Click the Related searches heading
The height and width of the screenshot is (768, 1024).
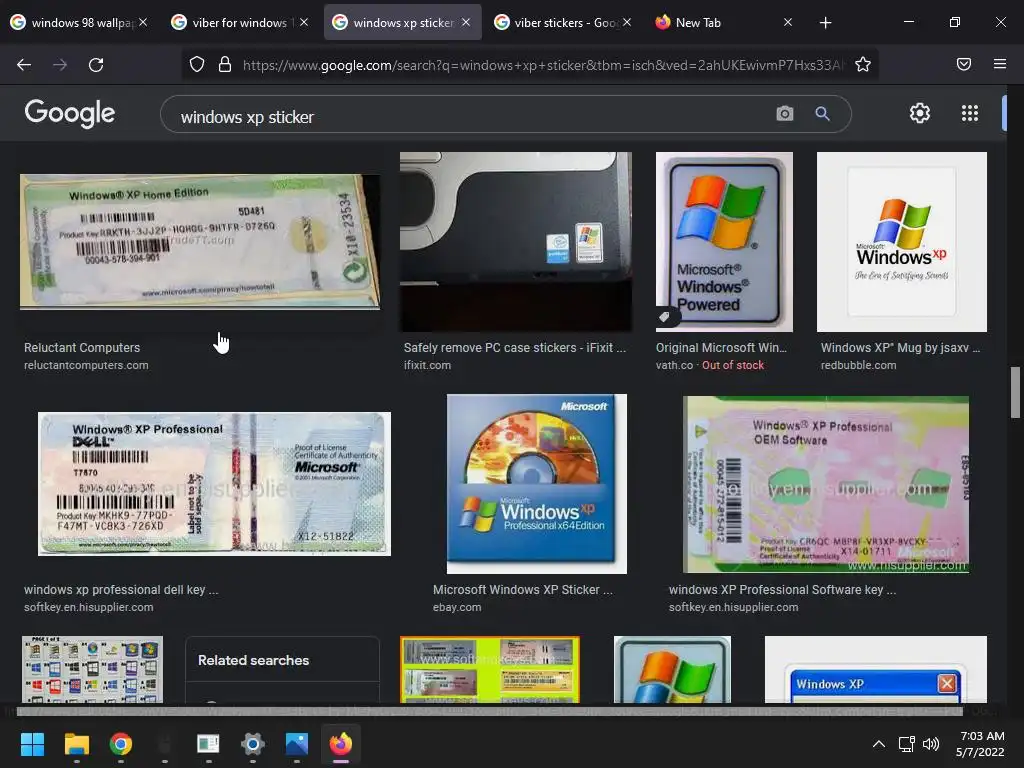click(x=253, y=660)
